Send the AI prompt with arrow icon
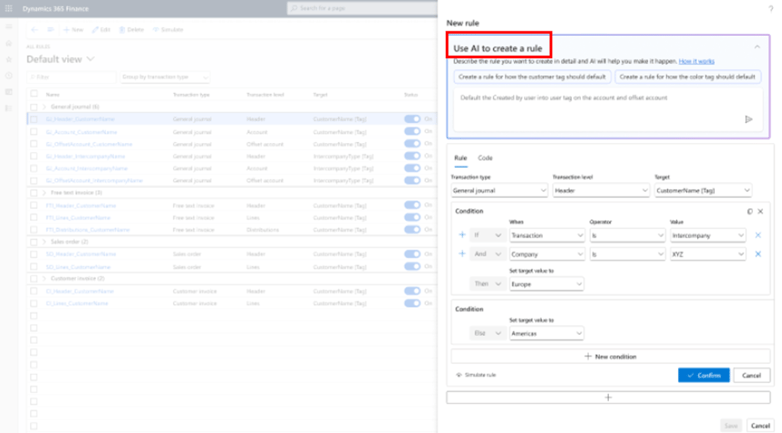The height and width of the screenshot is (433, 782). (x=749, y=119)
